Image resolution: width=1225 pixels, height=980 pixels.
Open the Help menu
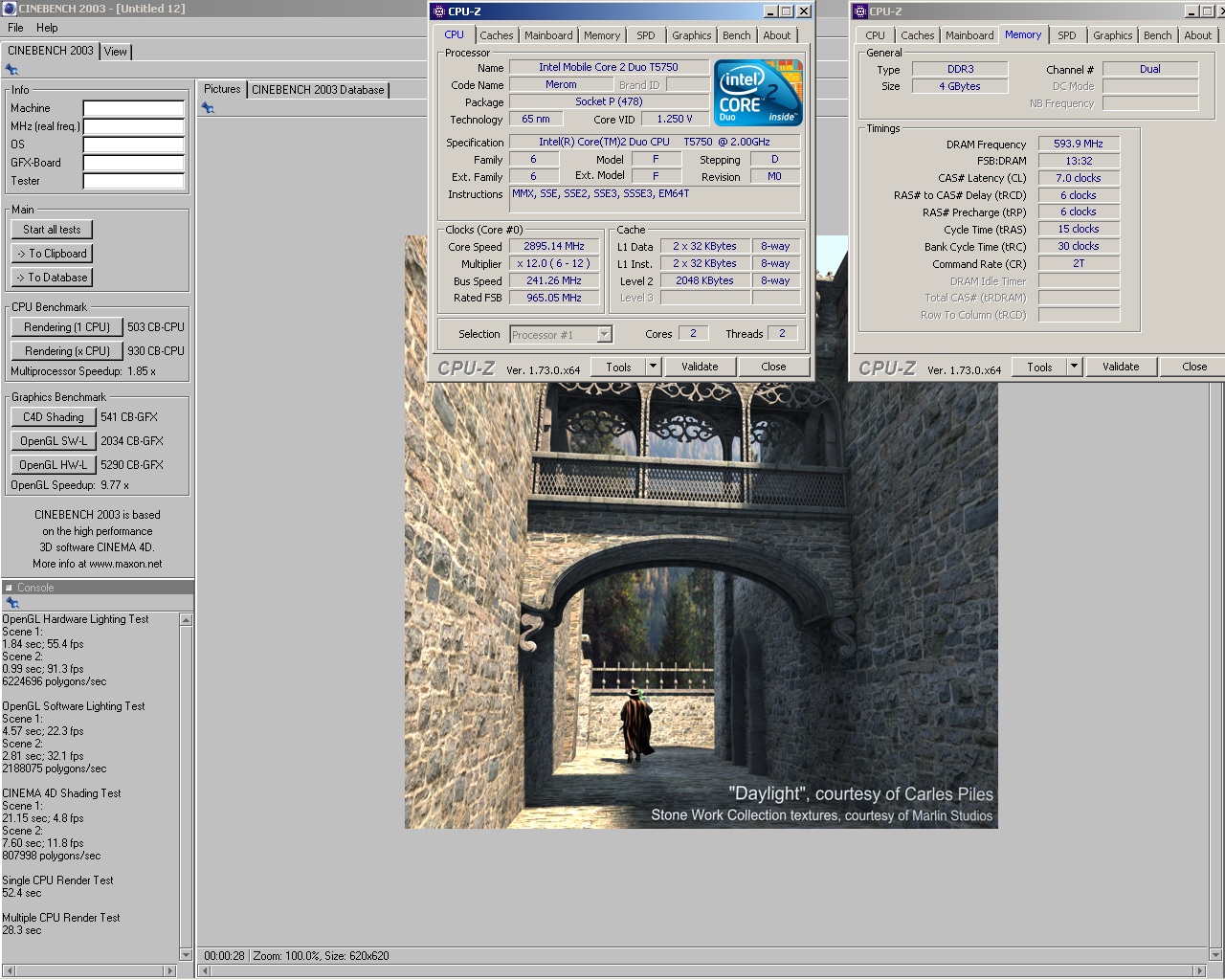click(x=47, y=28)
